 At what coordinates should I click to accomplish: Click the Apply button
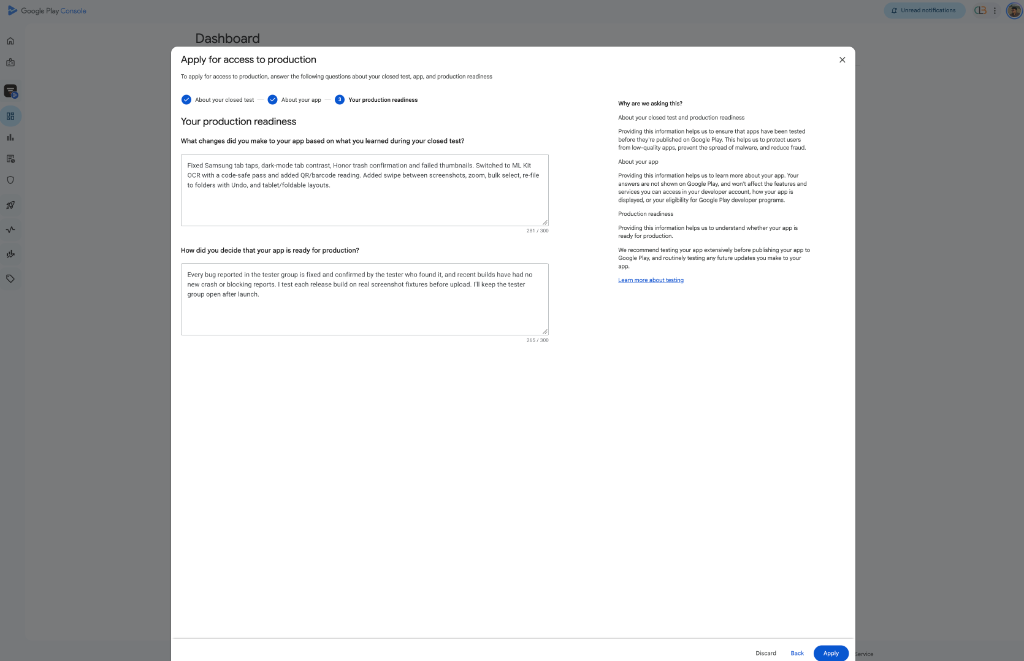[x=831, y=653]
